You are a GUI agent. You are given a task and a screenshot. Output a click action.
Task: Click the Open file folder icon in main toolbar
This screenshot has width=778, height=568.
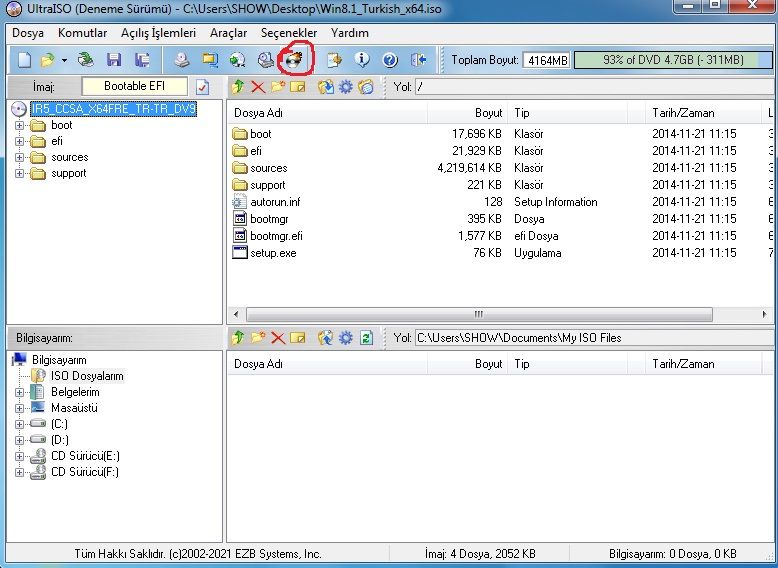[x=48, y=60]
